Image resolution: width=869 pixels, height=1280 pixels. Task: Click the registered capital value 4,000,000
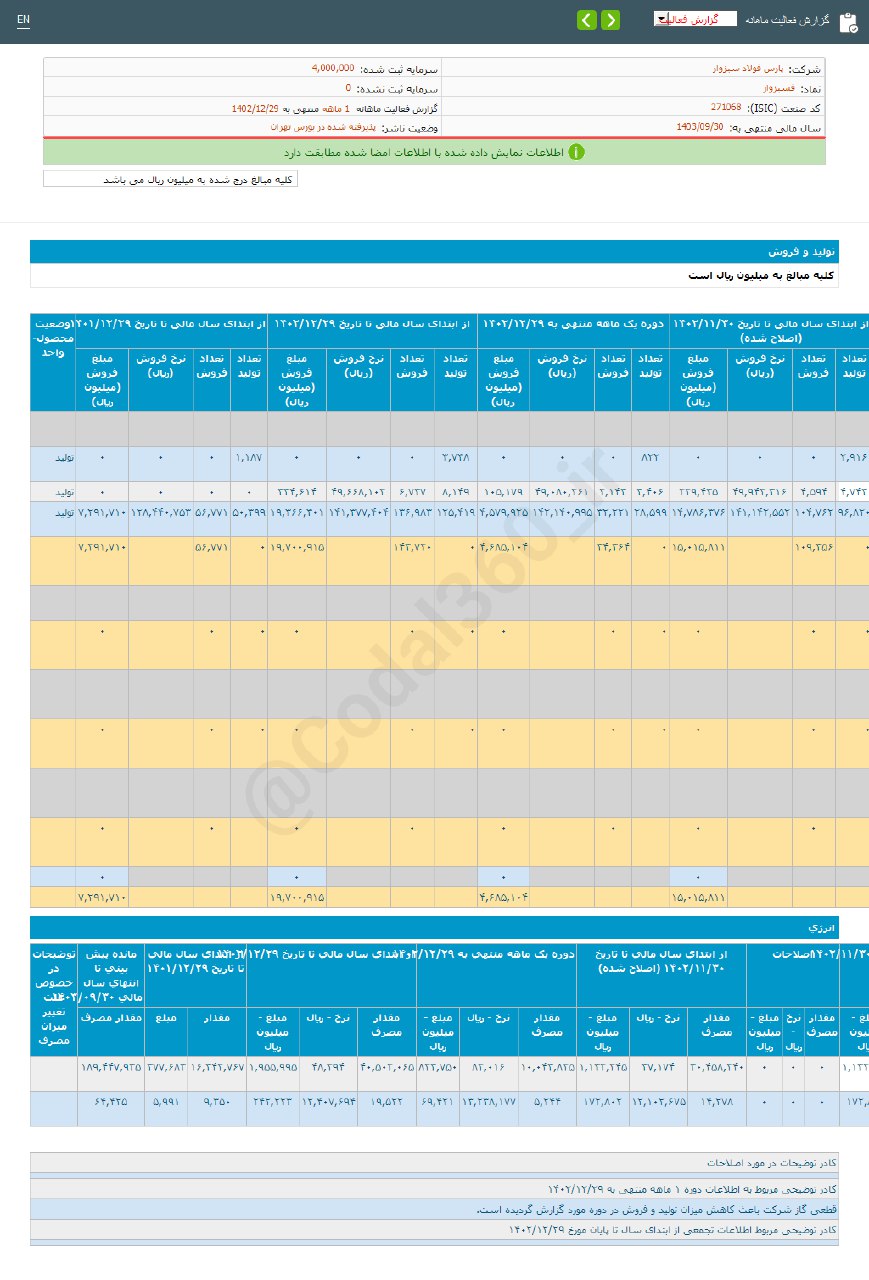(333, 69)
